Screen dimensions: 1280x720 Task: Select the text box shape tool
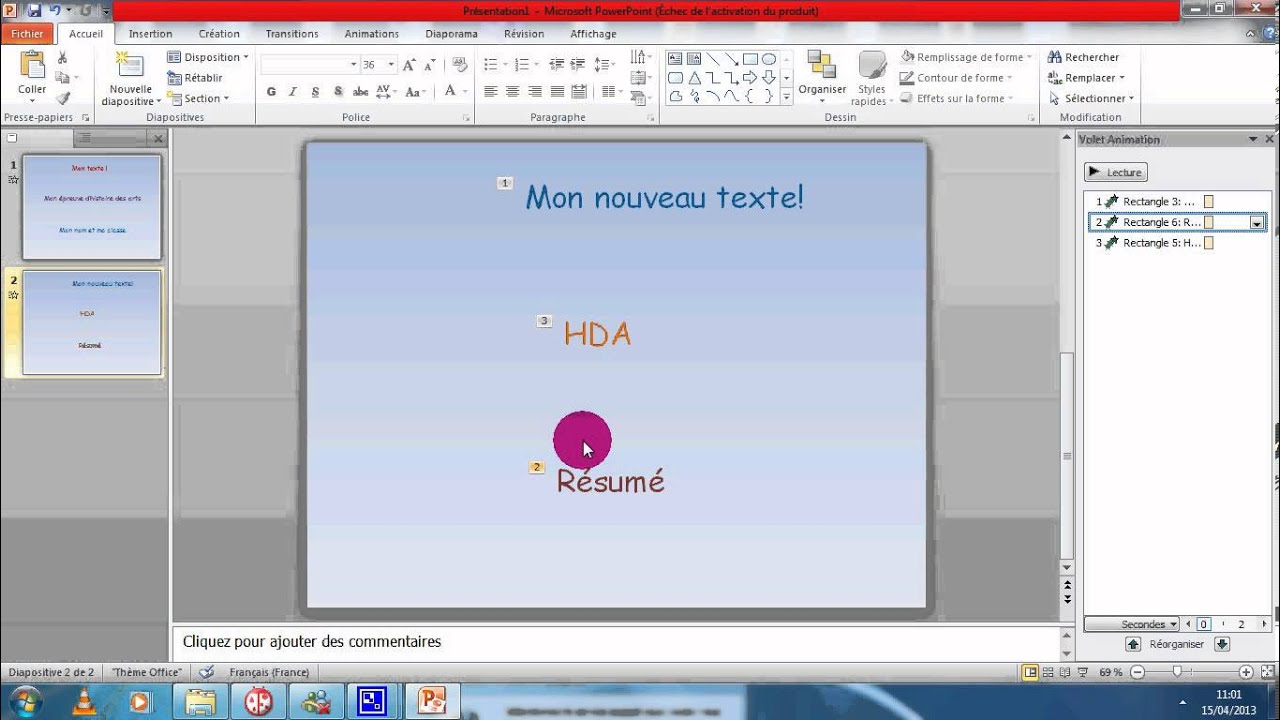click(x=675, y=59)
